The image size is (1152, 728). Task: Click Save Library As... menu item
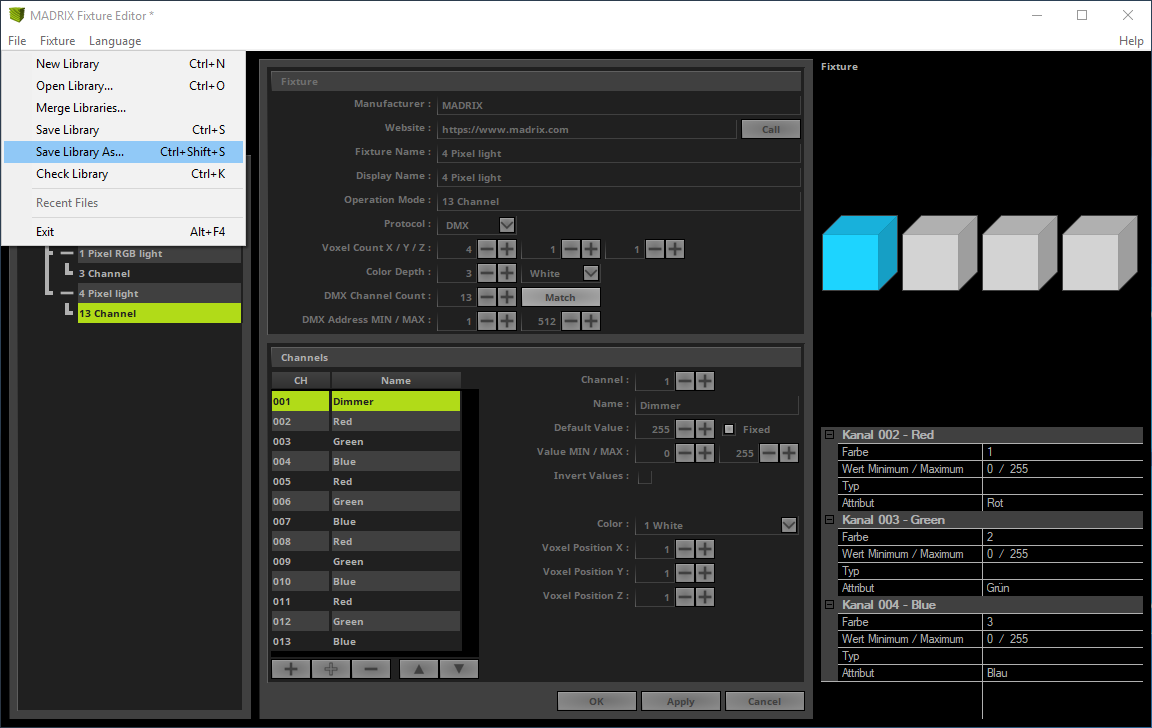pos(123,152)
